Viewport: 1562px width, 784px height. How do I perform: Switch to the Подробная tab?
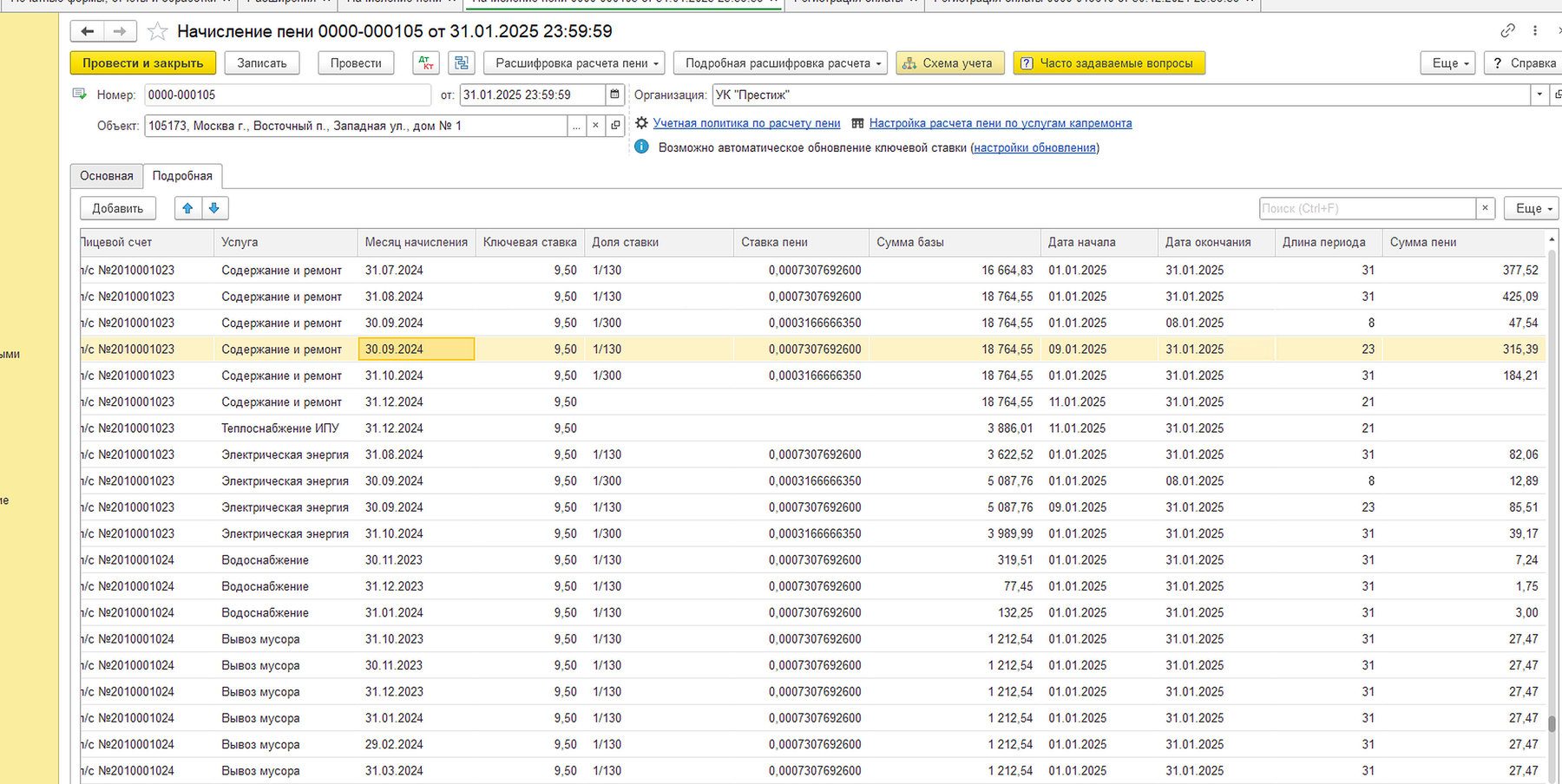(182, 176)
